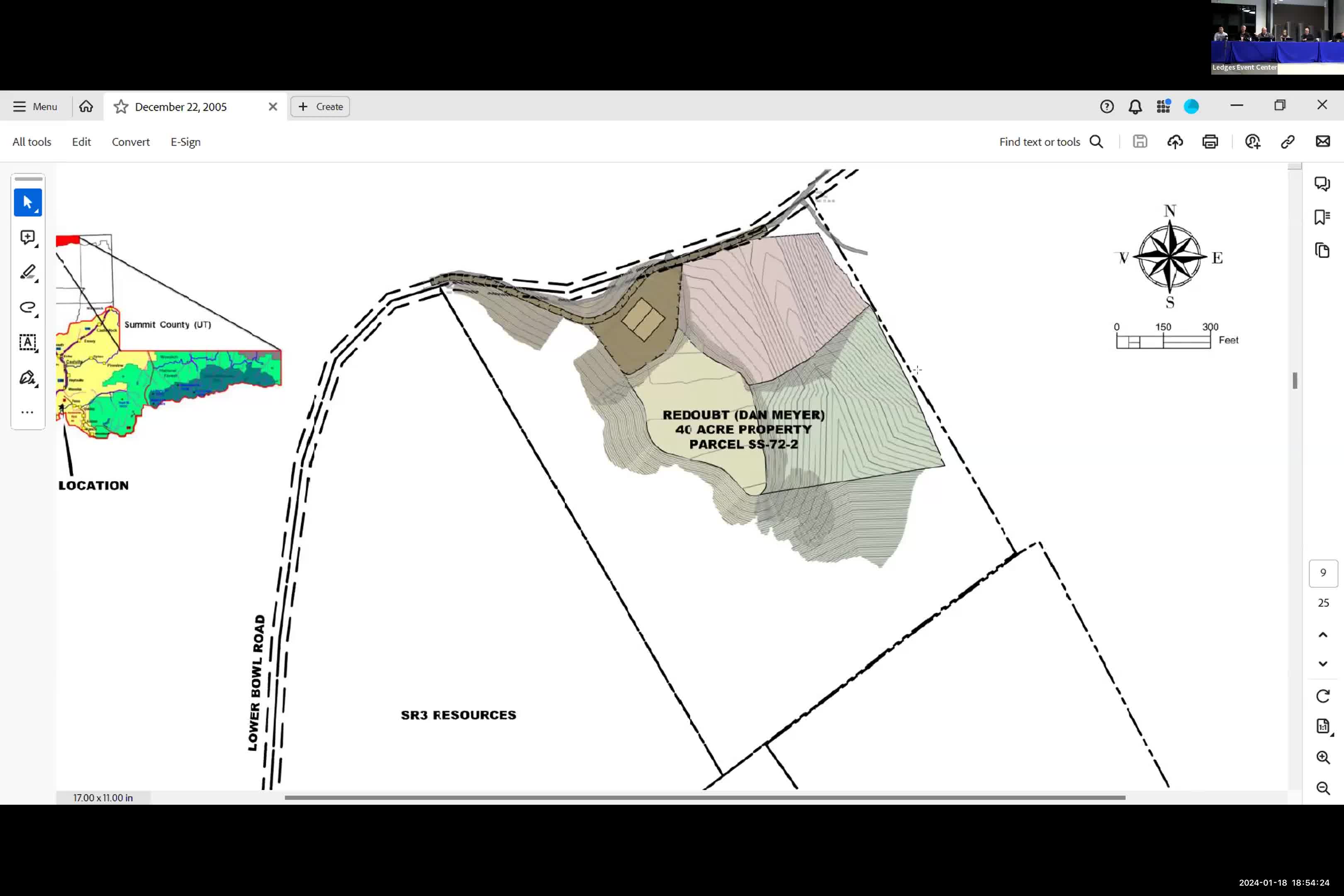This screenshot has width=1344, height=896.
Task: Zoom in on the page
Action: coord(1323,757)
